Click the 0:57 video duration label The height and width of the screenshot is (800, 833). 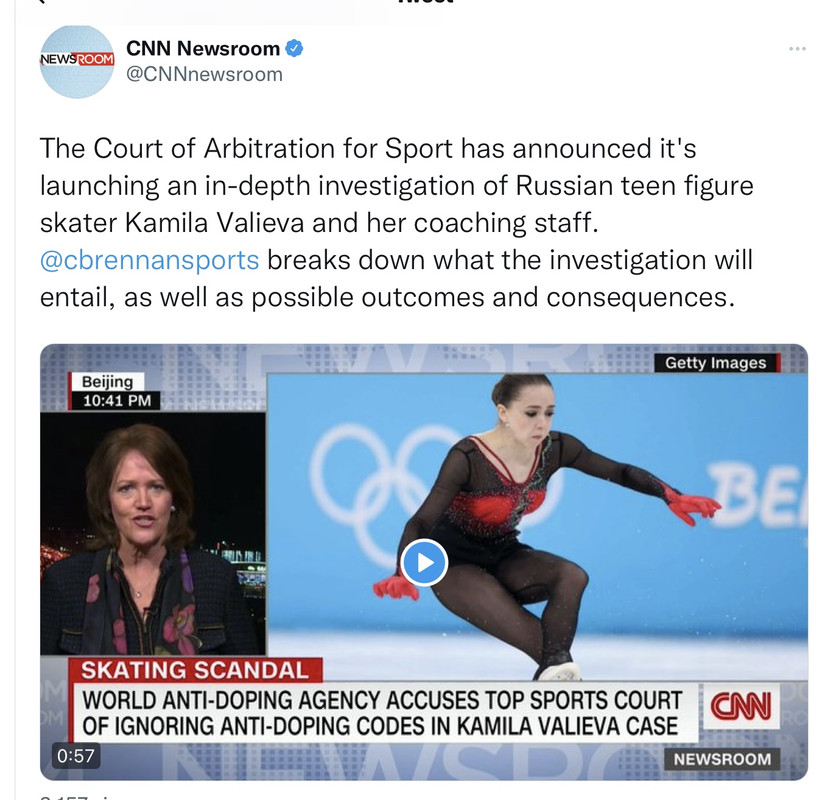coord(75,755)
